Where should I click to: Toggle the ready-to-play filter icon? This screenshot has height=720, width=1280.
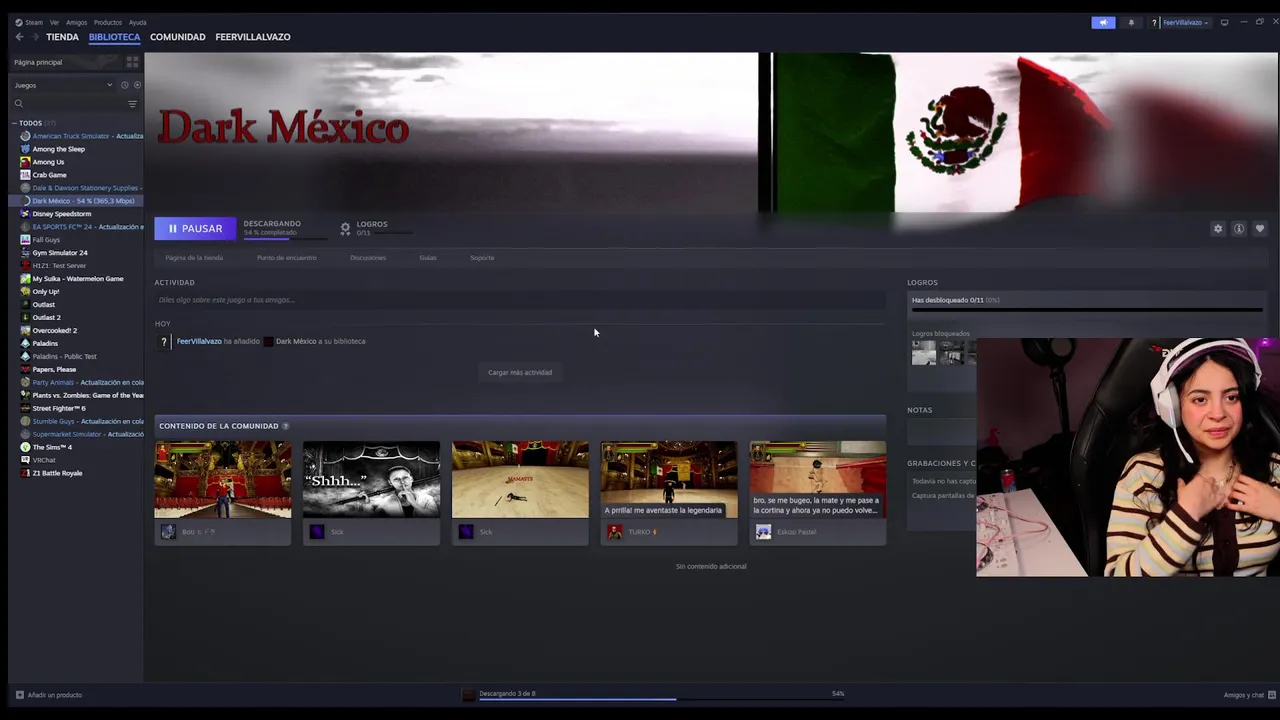137,85
